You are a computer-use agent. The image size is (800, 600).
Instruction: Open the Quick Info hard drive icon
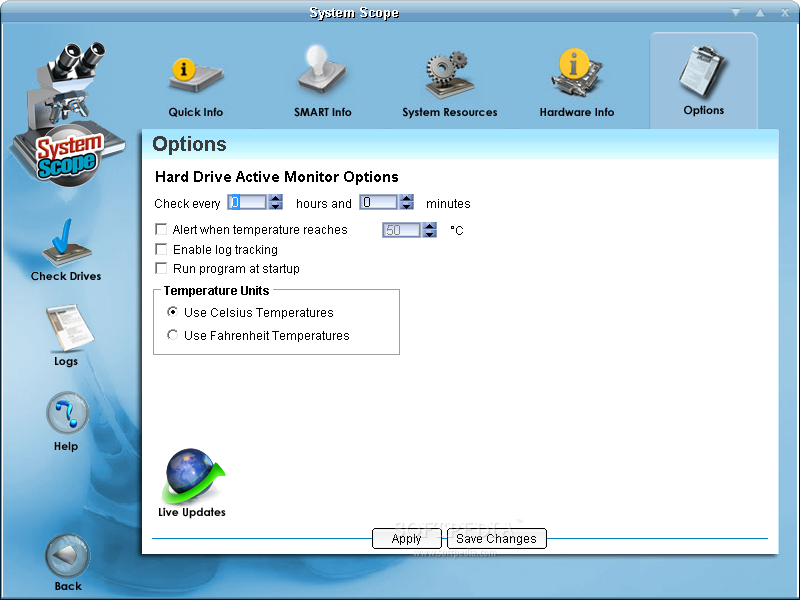point(195,75)
